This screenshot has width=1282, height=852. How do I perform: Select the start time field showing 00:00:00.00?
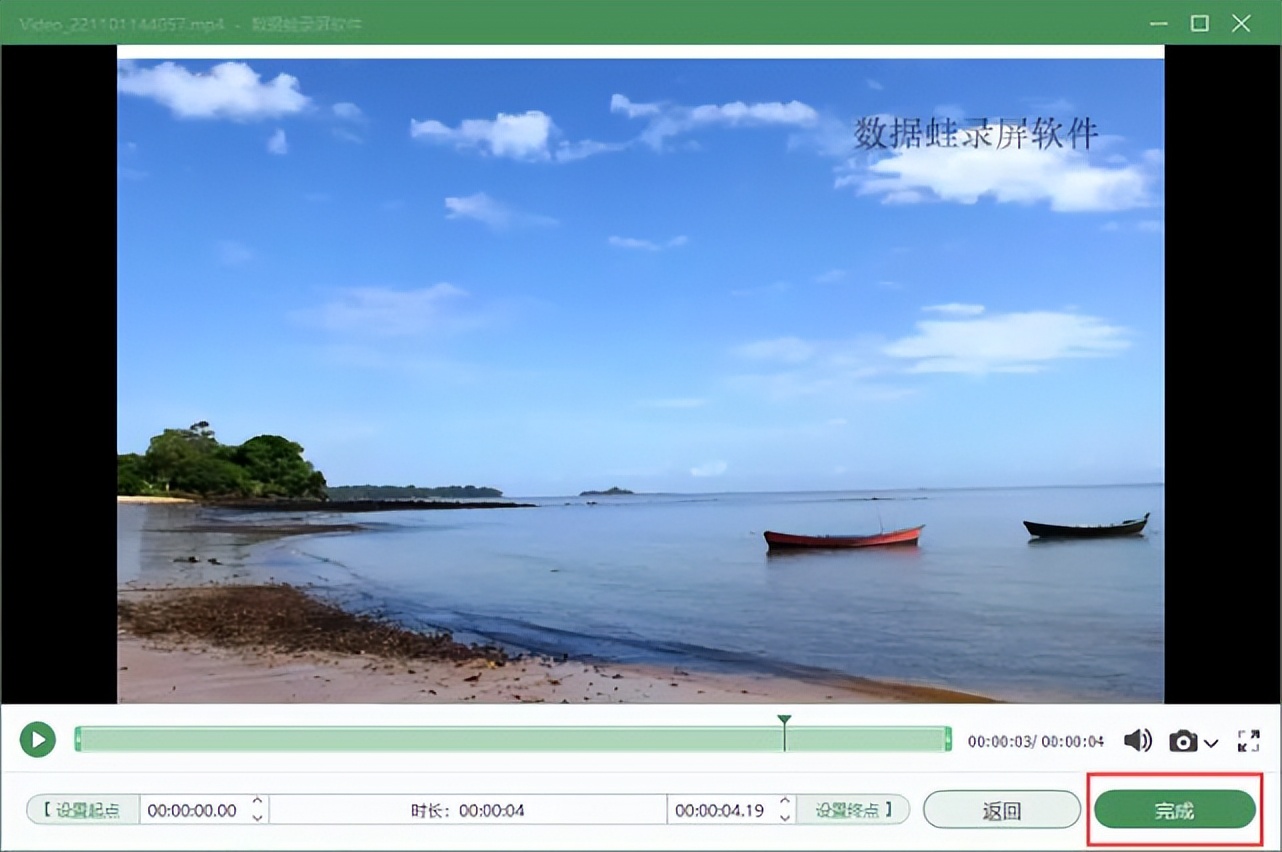click(x=190, y=810)
